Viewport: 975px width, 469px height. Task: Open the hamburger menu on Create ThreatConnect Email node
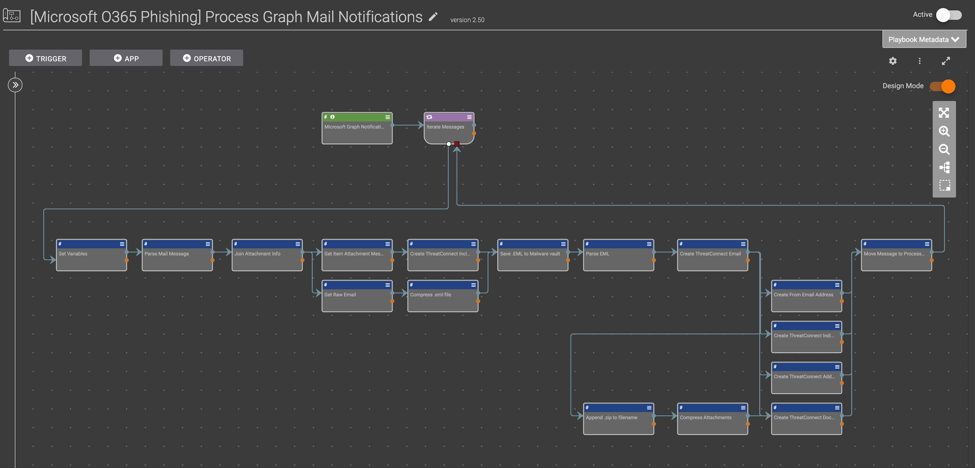pos(742,244)
